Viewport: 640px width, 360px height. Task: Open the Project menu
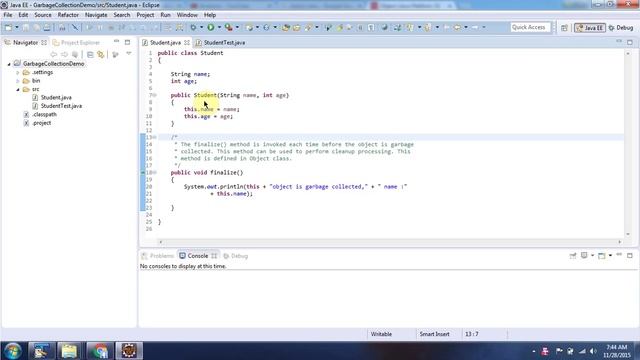coord(145,15)
